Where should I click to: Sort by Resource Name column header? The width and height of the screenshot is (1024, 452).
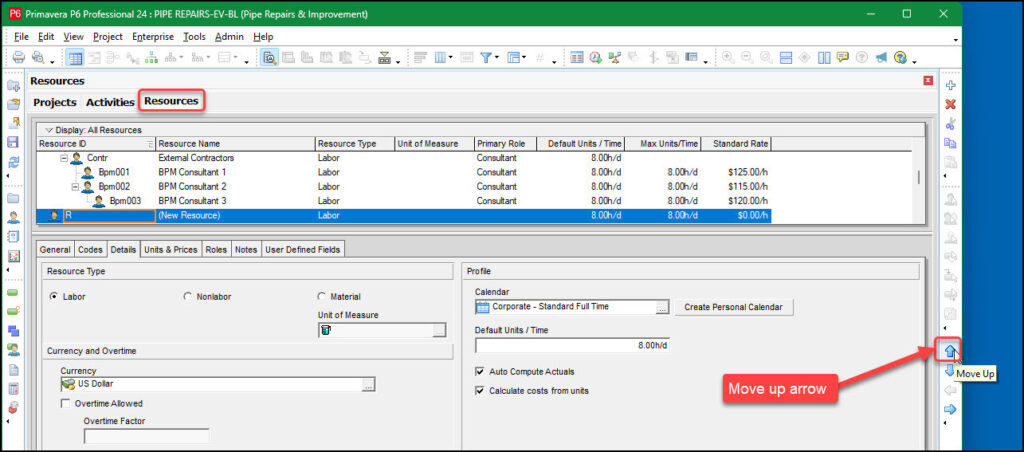click(236, 144)
